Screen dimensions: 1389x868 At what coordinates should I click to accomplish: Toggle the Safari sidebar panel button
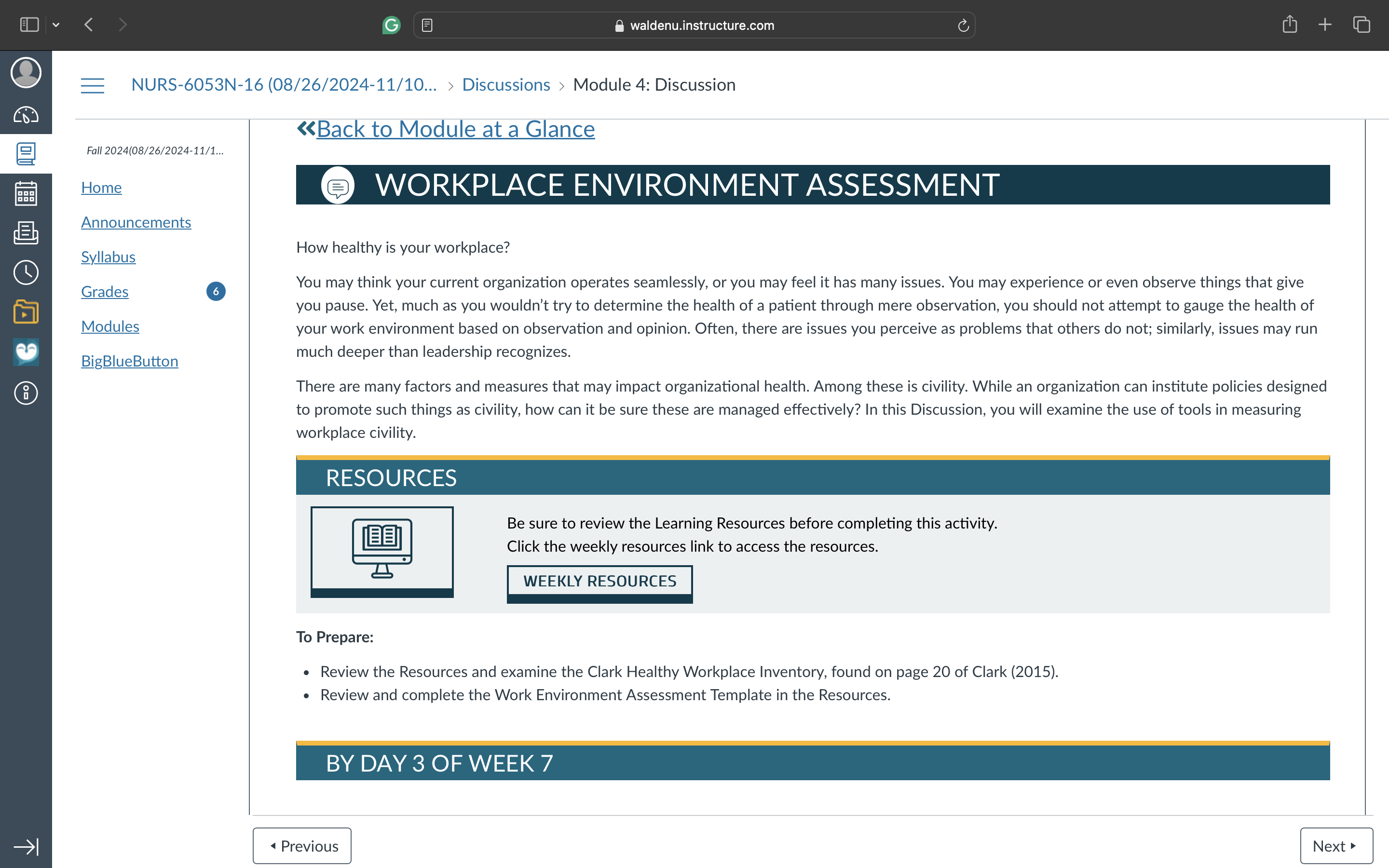(x=29, y=25)
